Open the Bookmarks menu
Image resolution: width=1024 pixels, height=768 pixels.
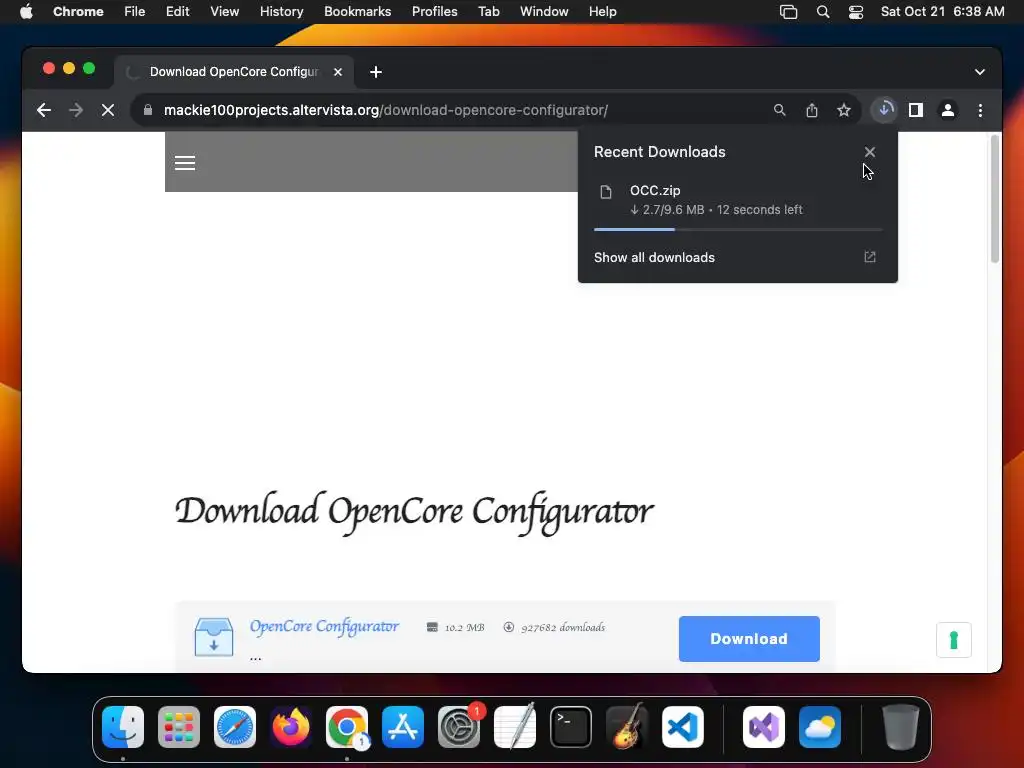pyautogui.click(x=357, y=12)
